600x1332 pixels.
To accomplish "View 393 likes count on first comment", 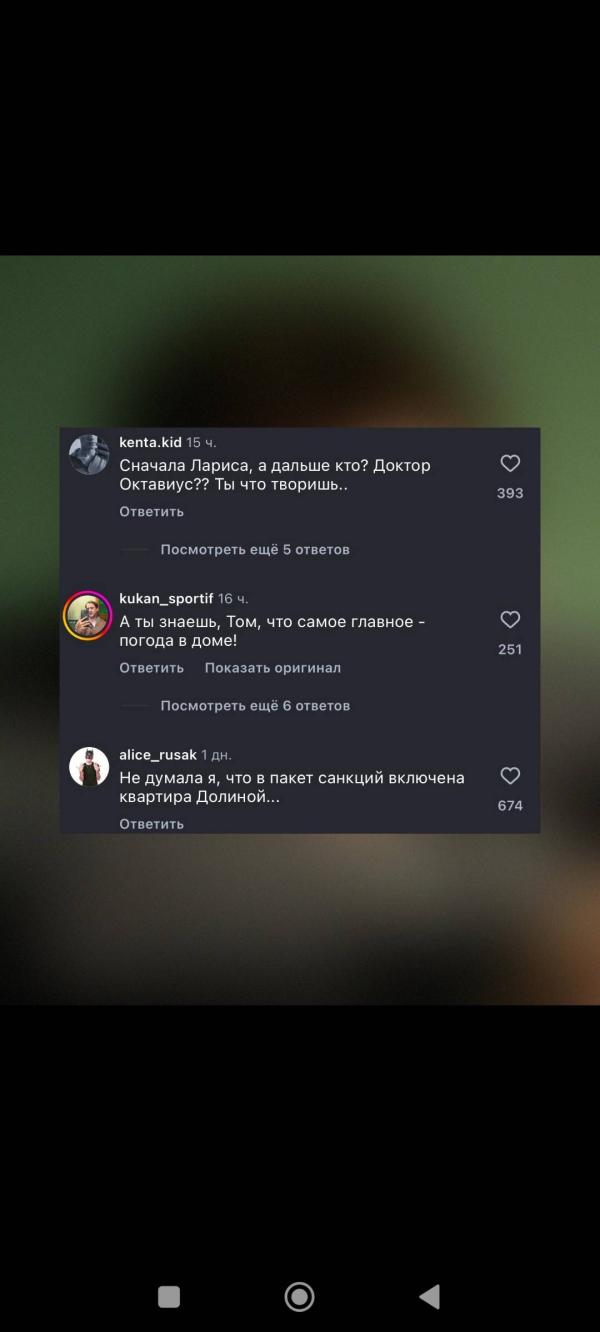I will coord(510,493).
